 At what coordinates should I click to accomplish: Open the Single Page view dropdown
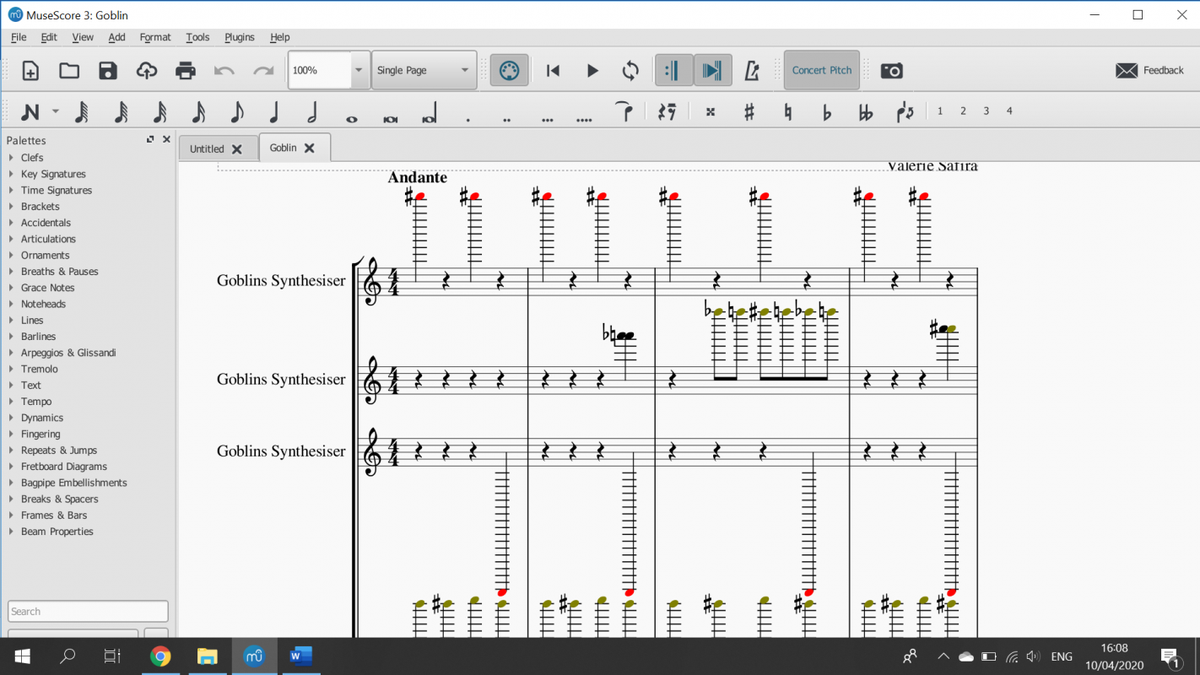click(463, 70)
